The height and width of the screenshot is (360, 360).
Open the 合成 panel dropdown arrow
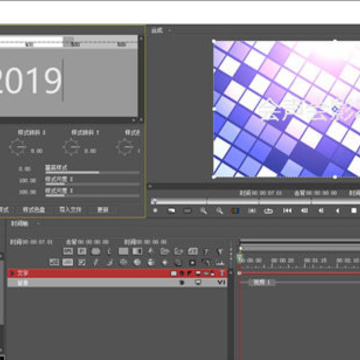pos(170,30)
